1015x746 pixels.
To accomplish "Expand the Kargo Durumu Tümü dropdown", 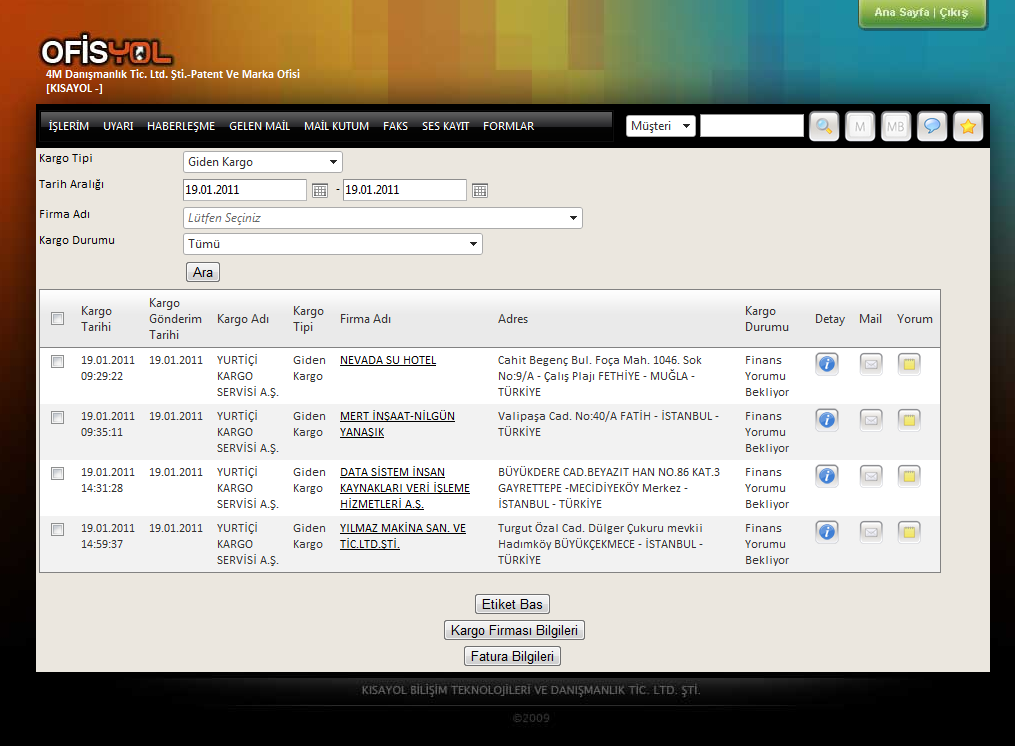I will 332,244.
